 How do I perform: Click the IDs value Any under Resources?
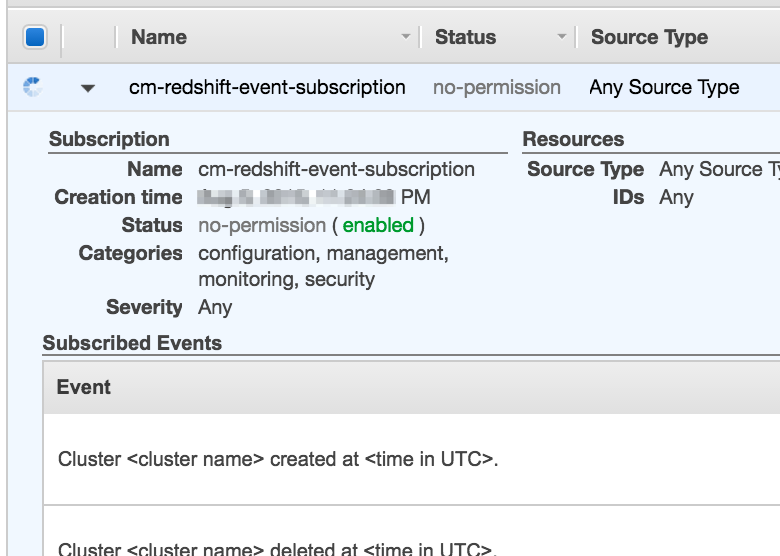[x=676, y=197]
